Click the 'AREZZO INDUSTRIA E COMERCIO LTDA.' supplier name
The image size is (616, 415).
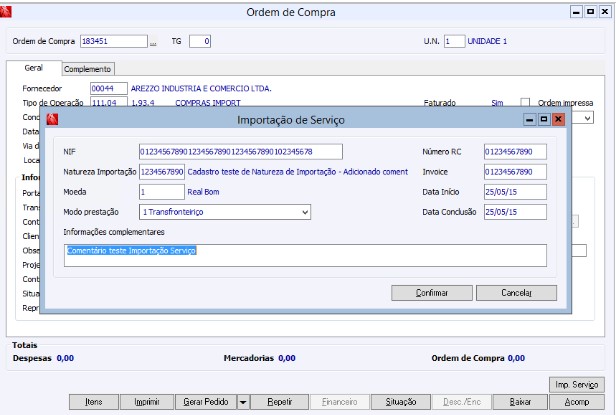coord(201,89)
